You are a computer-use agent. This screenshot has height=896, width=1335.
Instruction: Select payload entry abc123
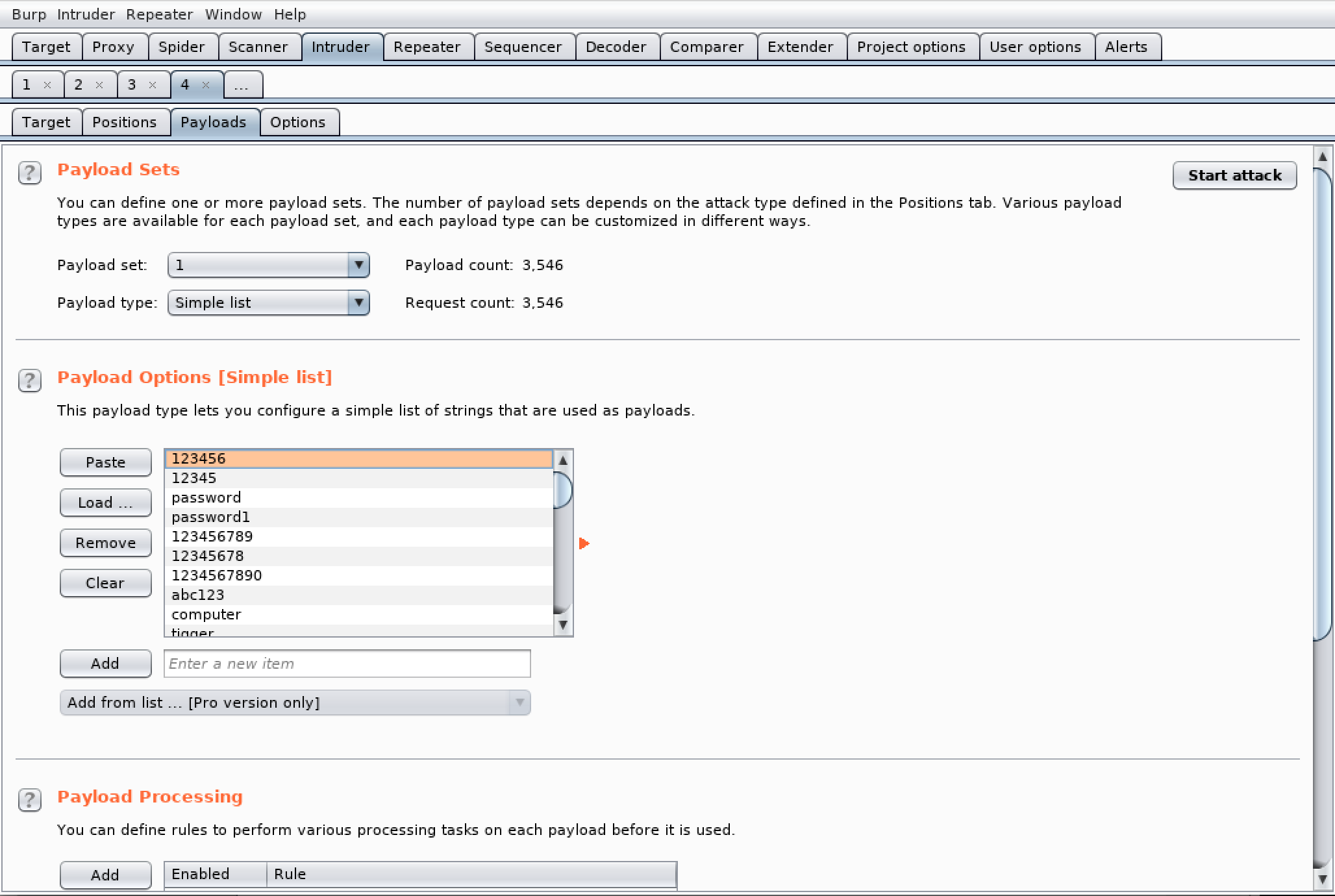[359, 595]
